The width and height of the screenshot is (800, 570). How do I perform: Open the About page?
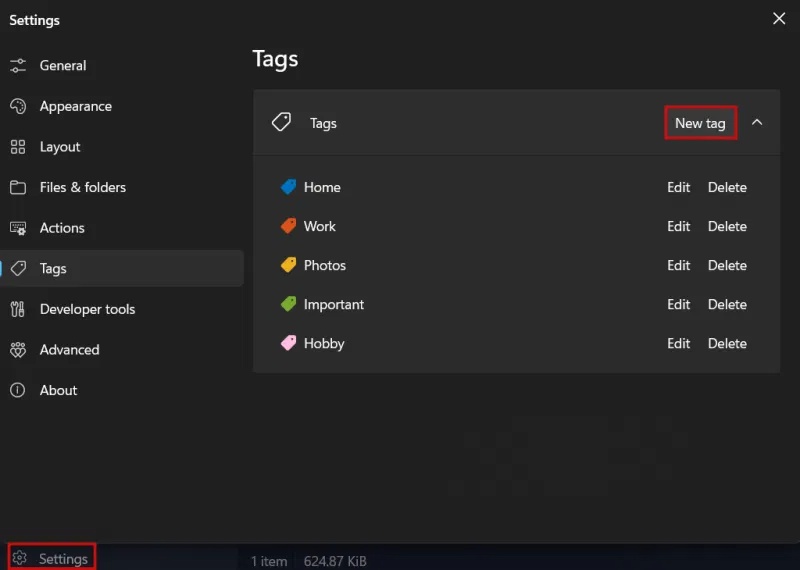point(121,390)
